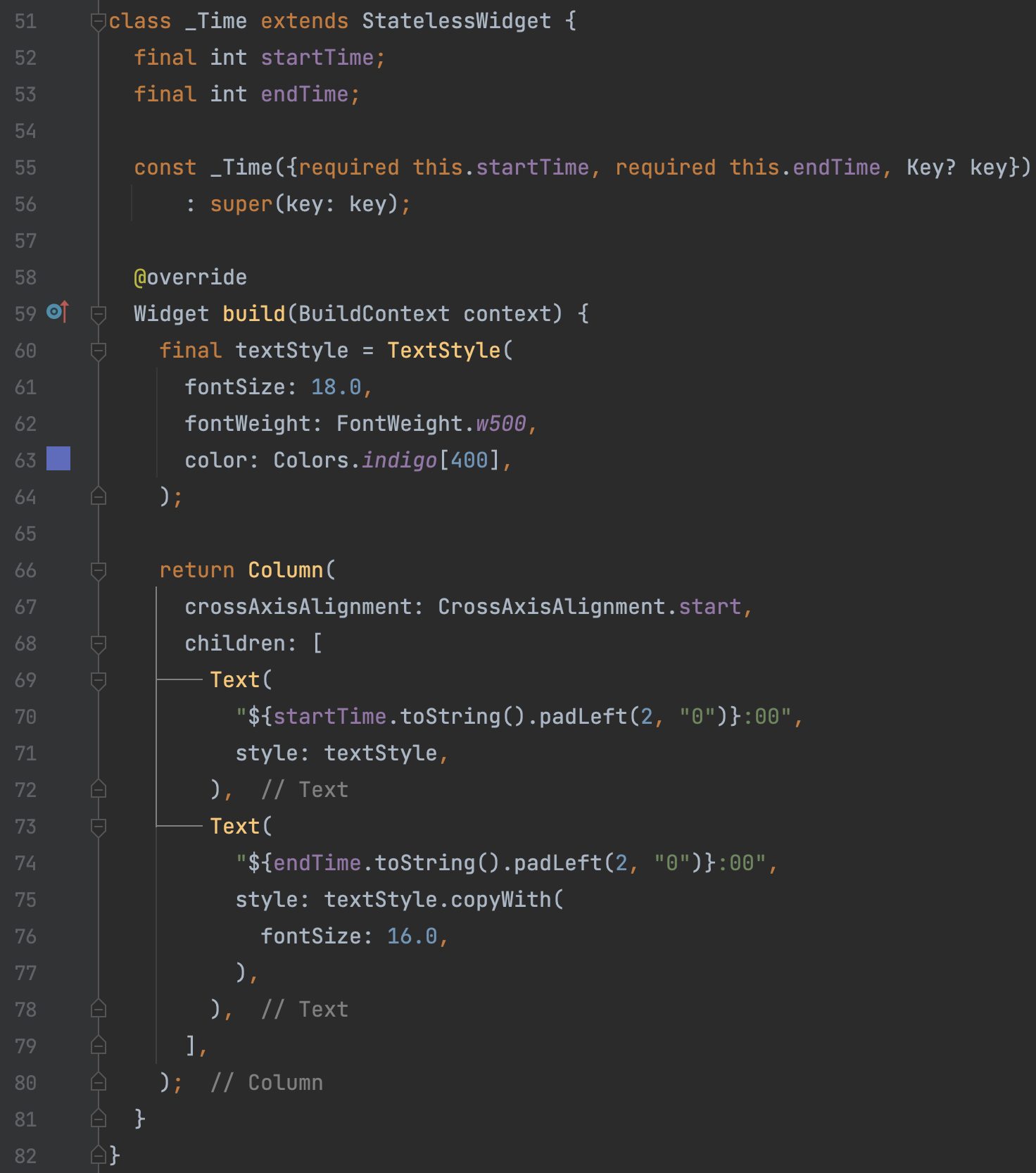Viewport: 1036px width, 1173px height.
Task: Collapse the Column widget at line 66
Action: (99, 570)
